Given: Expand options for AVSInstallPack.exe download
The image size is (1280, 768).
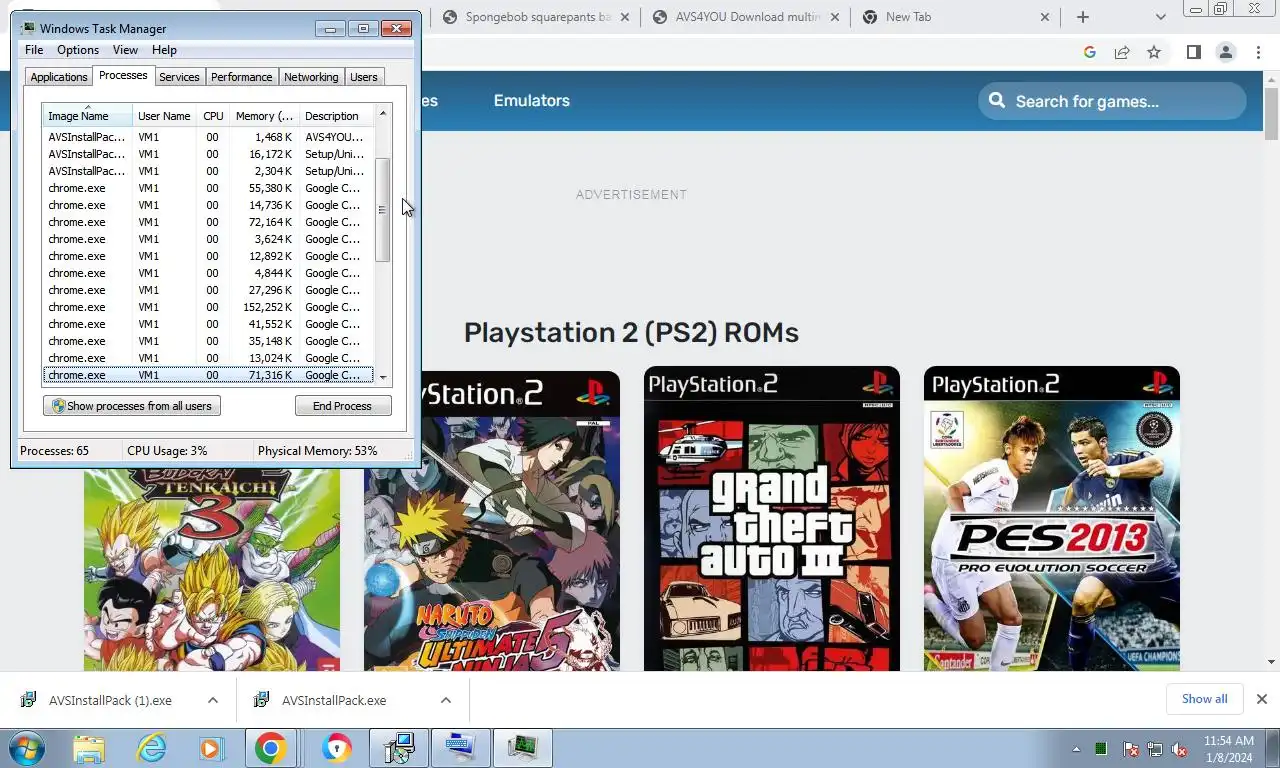Looking at the screenshot, I should [x=445, y=700].
